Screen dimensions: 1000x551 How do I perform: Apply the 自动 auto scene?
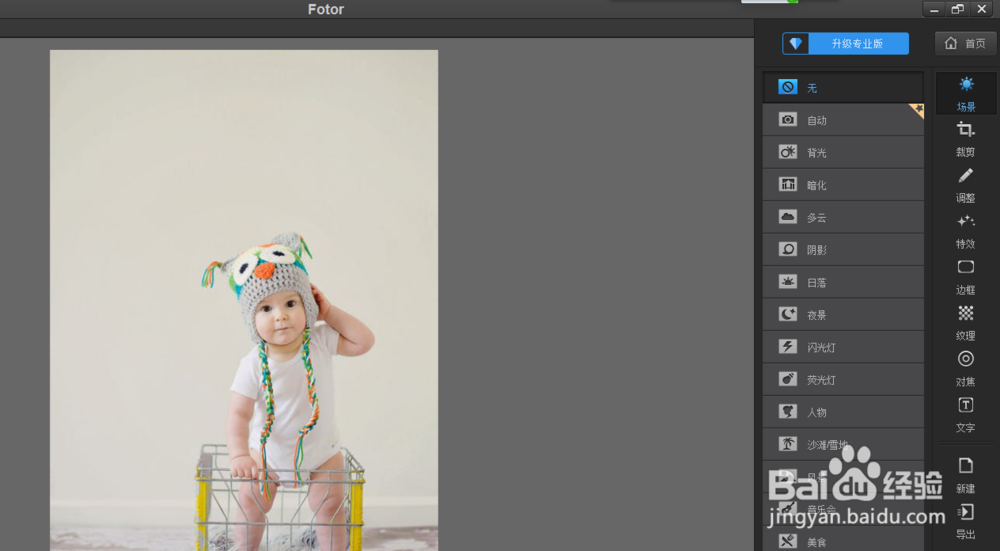pyautogui.click(x=843, y=120)
